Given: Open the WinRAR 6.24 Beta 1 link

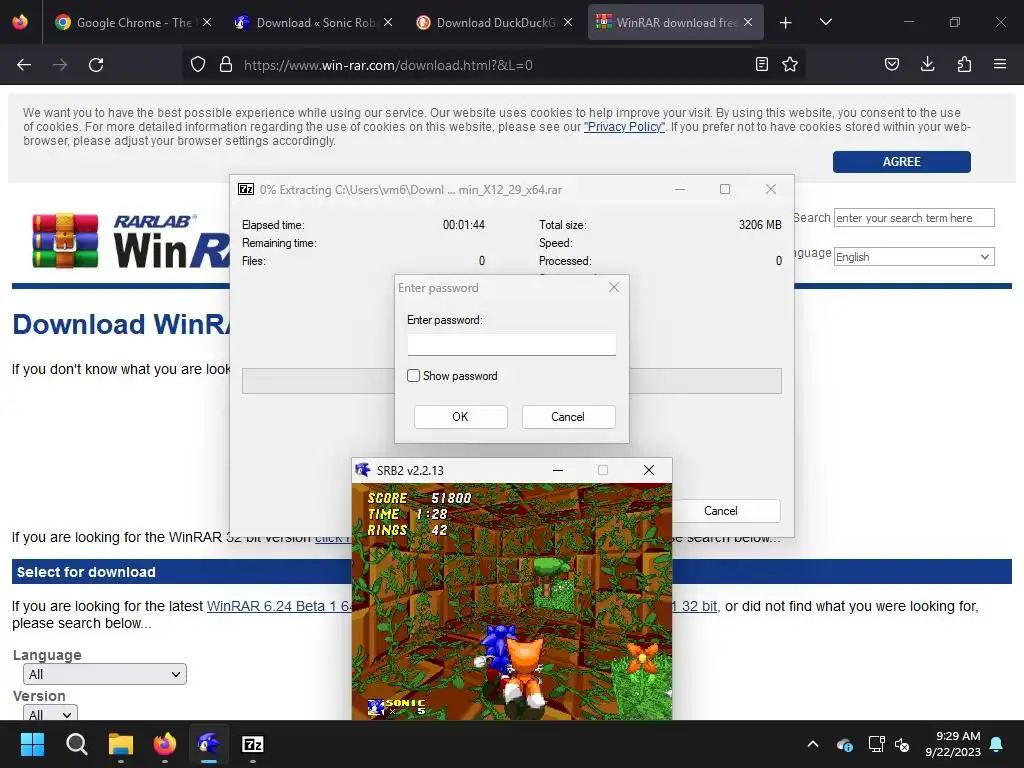Looking at the screenshot, I should 279,606.
